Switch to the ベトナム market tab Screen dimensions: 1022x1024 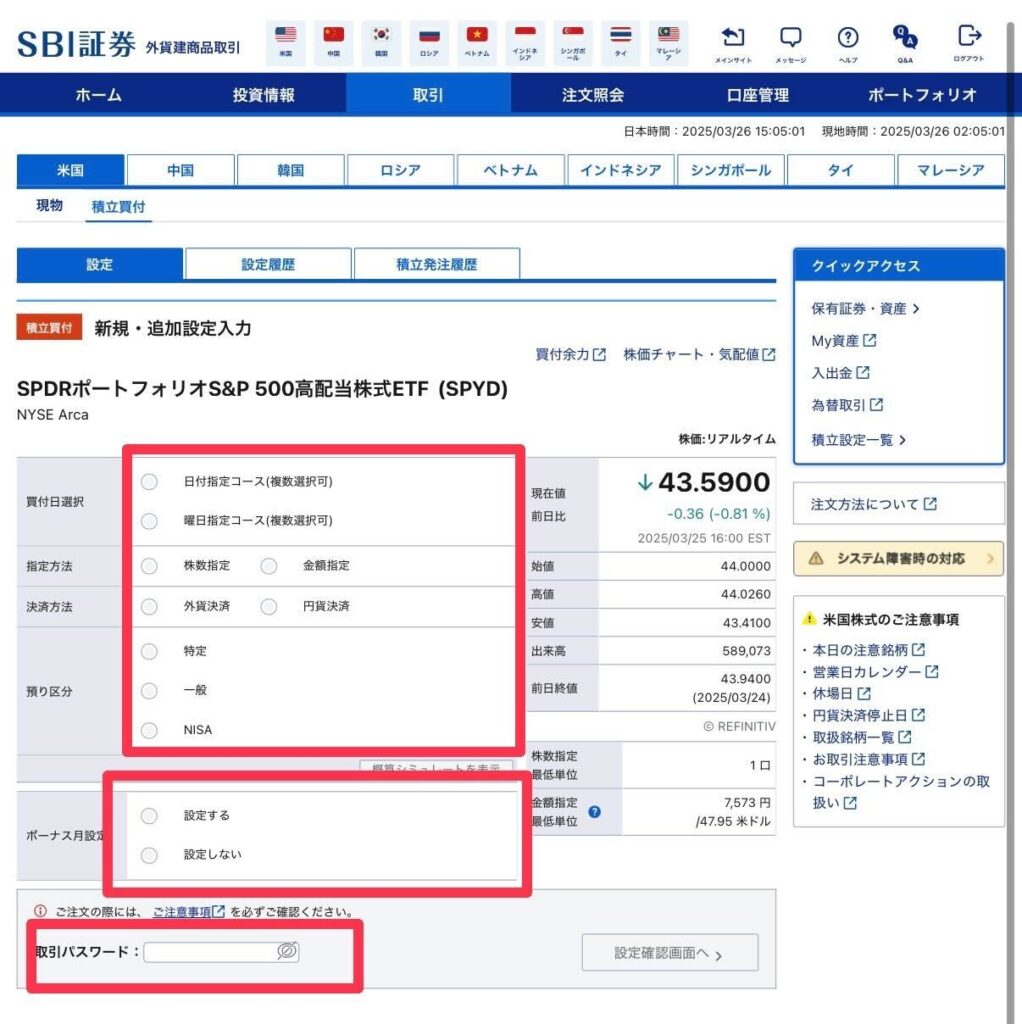coord(511,170)
